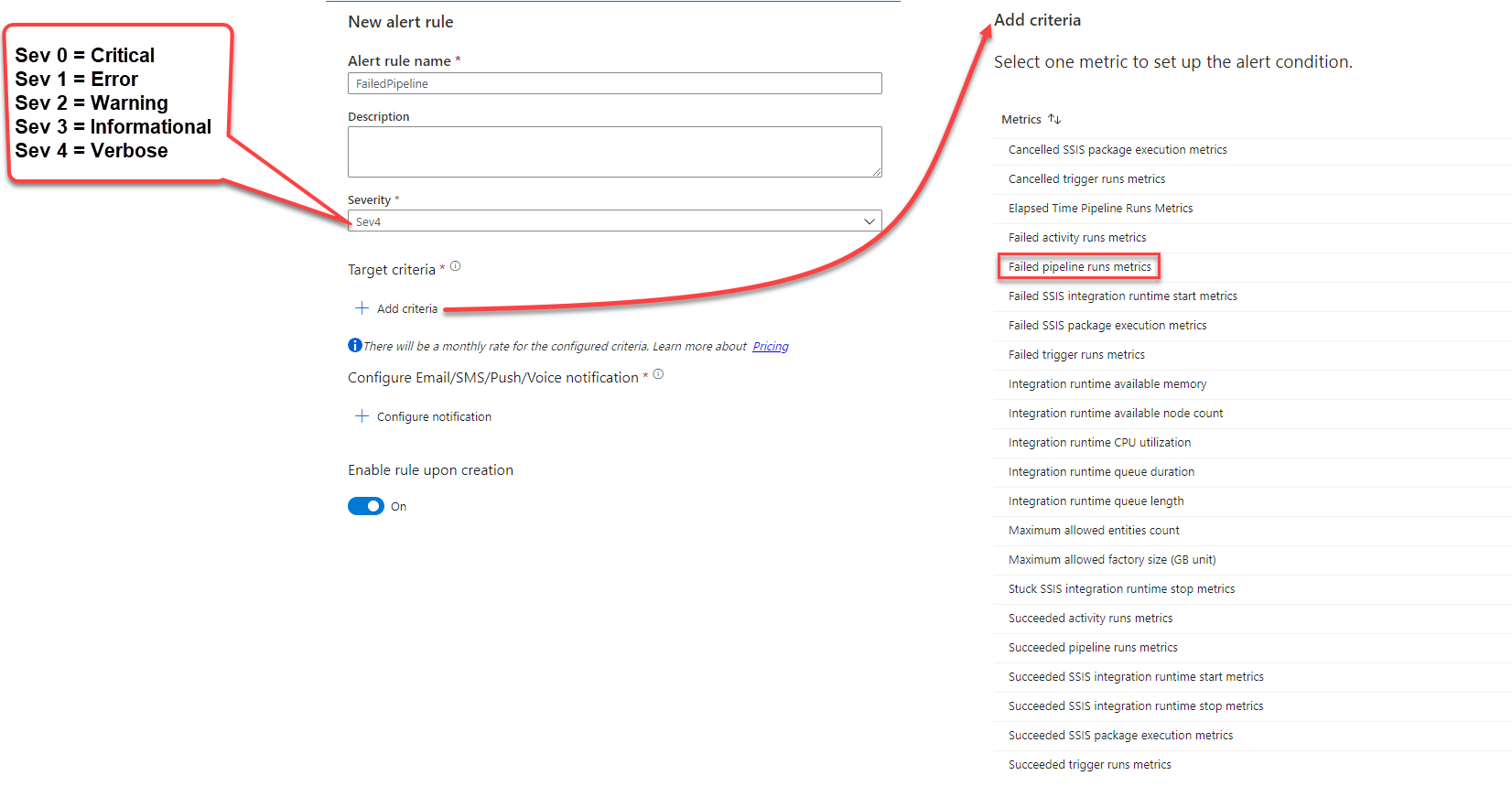
Task: Click the blue info icon before monthly rate note
Action: click(355, 345)
